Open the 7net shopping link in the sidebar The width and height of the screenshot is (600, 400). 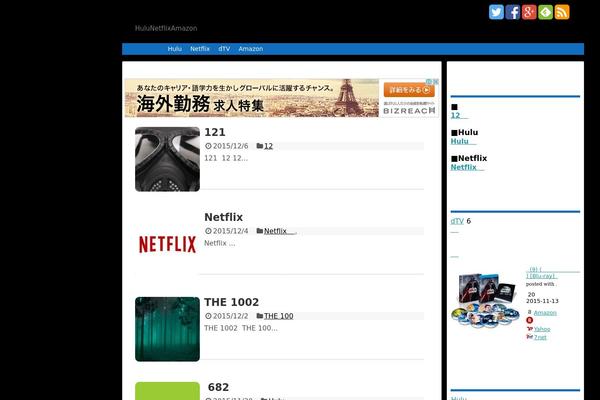pos(540,337)
